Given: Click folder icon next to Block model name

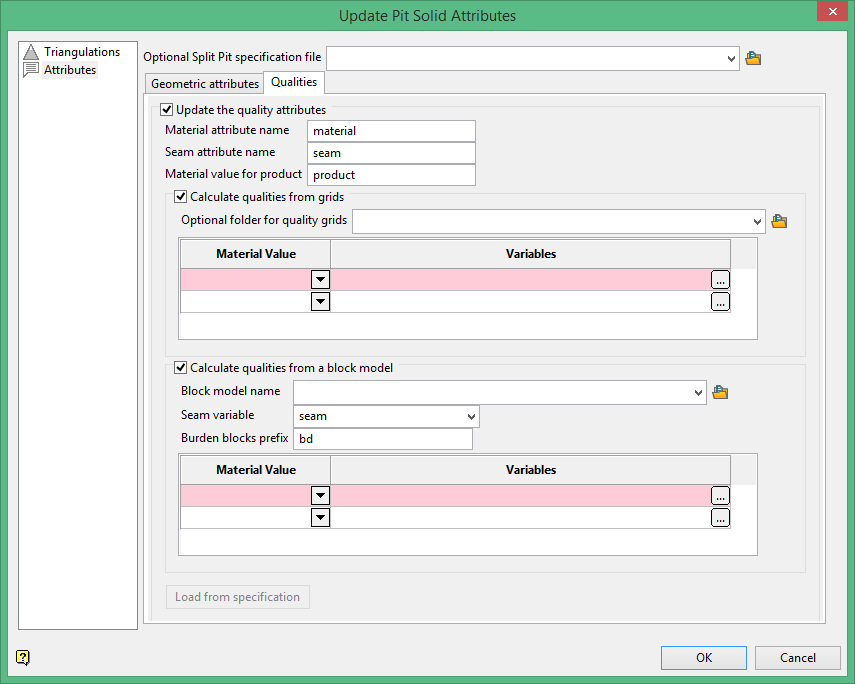Looking at the screenshot, I should pos(720,393).
